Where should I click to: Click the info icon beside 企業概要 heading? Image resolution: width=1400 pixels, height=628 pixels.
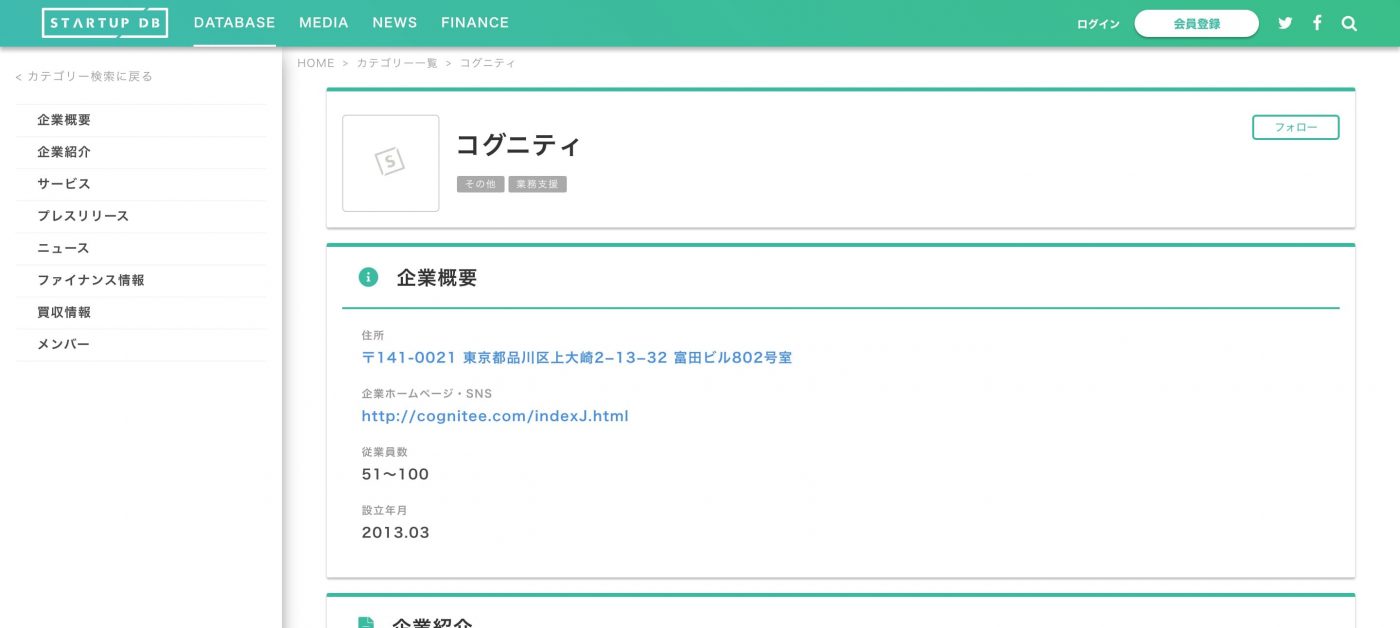point(368,277)
